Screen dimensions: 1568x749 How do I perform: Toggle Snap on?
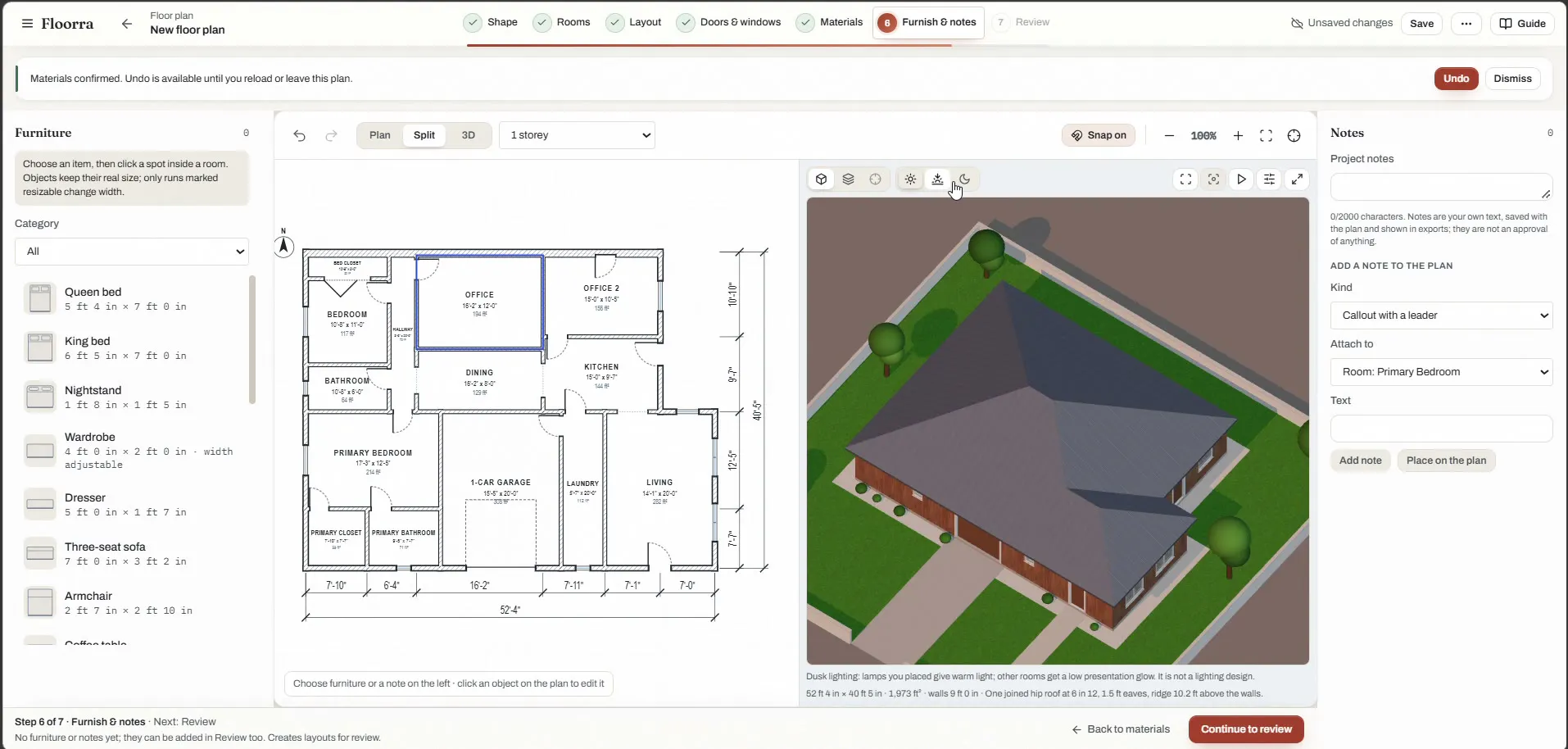[1099, 135]
